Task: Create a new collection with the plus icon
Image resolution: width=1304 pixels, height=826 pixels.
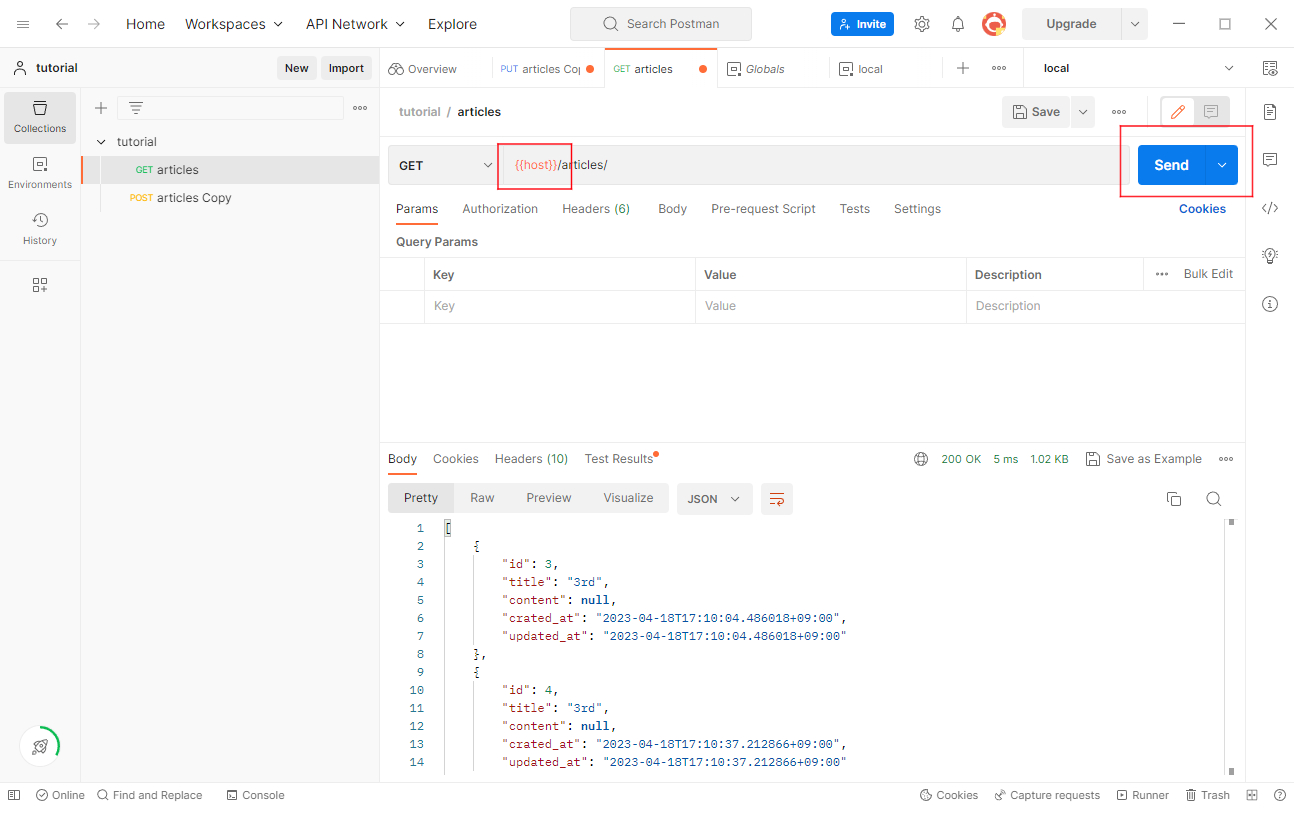Action: click(101, 108)
